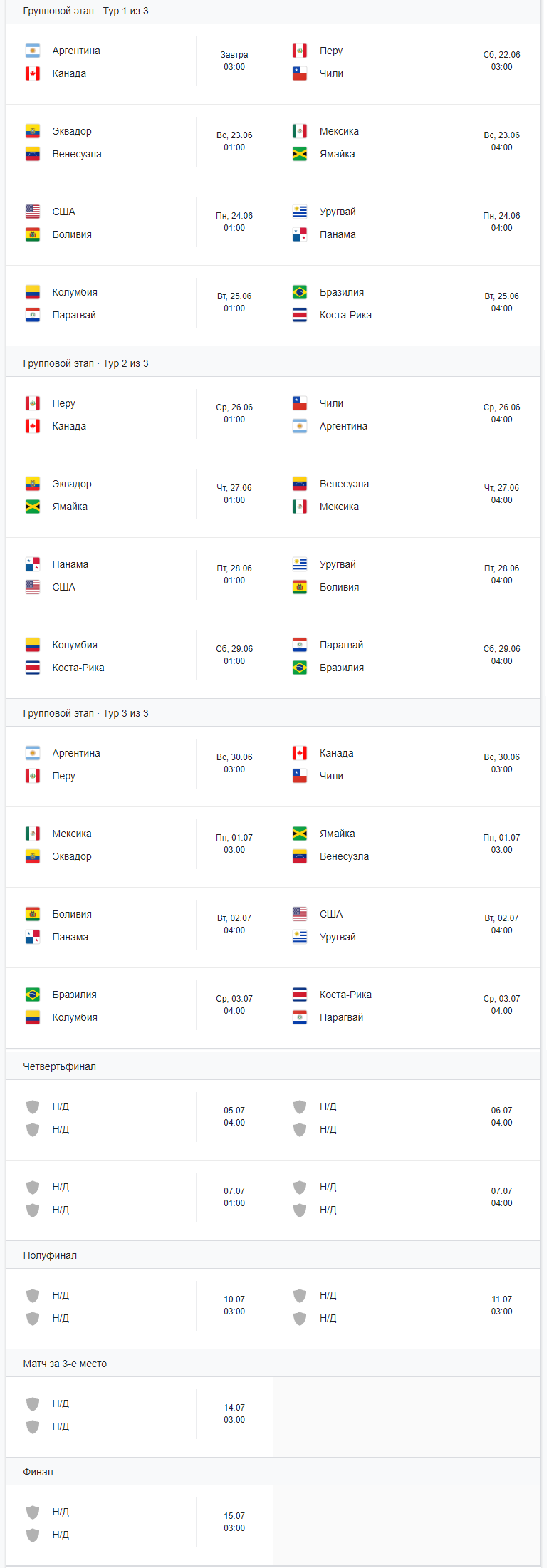Click Brazil's flag in the Brazil–Costa Rica match
Screen dimensions: 554x1568
pyautogui.click(x=300, y=292)
